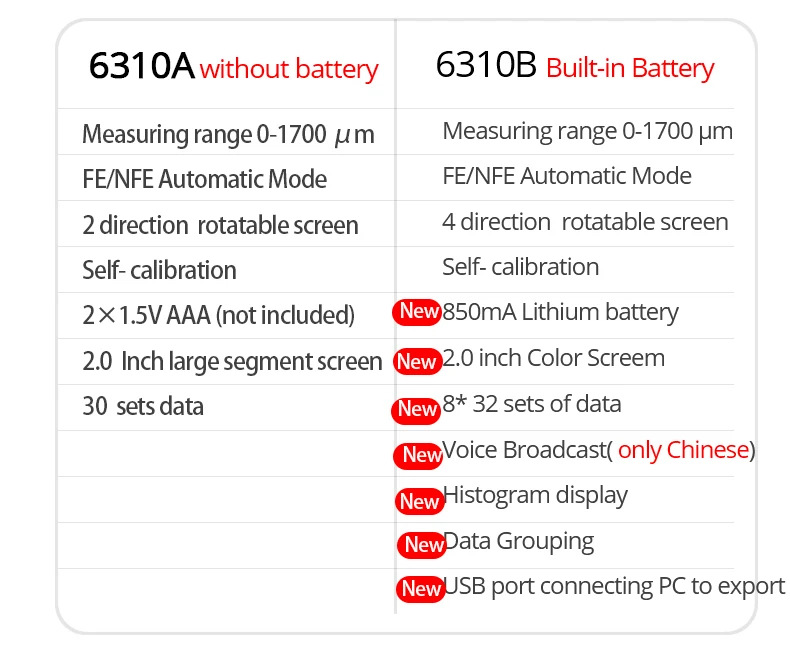Select the New badge next to 8* 32 sets of data
This screenshot has width=790, height=670.
coord(417,408)
